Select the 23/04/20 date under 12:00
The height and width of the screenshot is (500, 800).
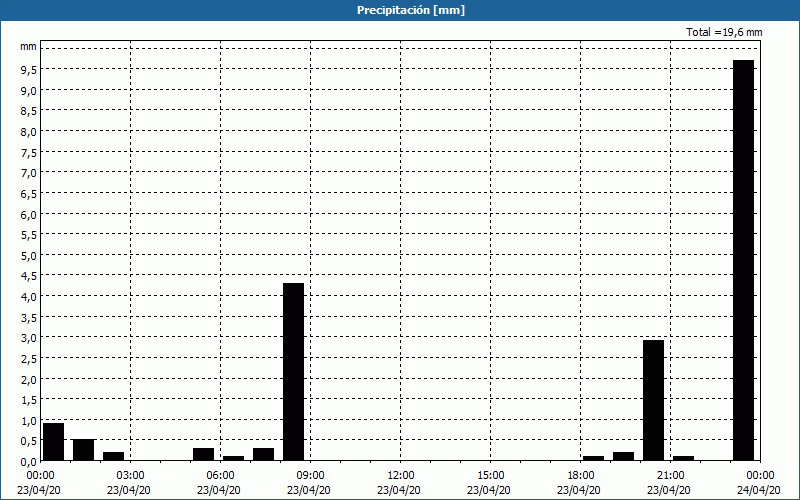[x=399, y=490]
